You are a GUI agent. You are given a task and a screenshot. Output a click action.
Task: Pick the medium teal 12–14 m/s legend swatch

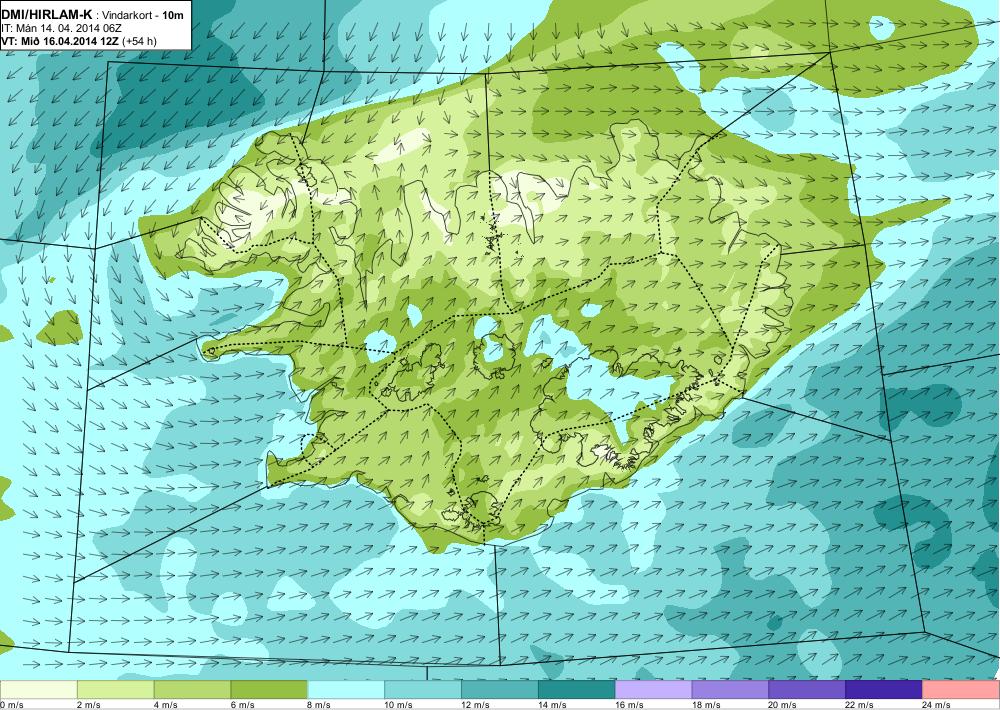[x=499, y=690]
